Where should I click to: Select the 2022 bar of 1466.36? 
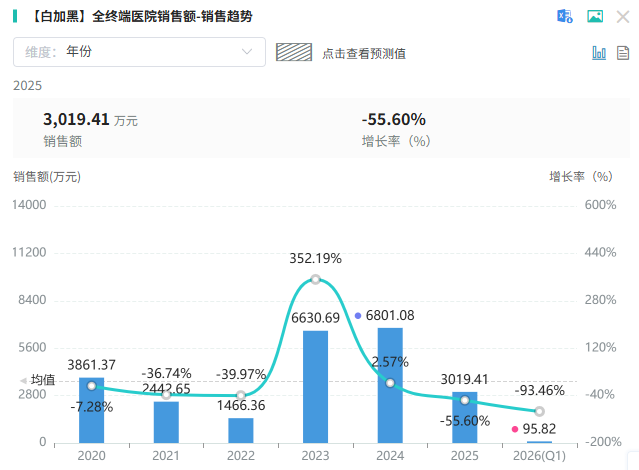241,430
